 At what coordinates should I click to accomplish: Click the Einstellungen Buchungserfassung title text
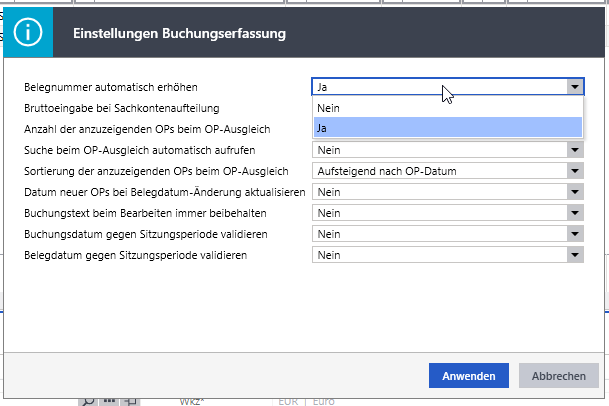click(180, 34)
